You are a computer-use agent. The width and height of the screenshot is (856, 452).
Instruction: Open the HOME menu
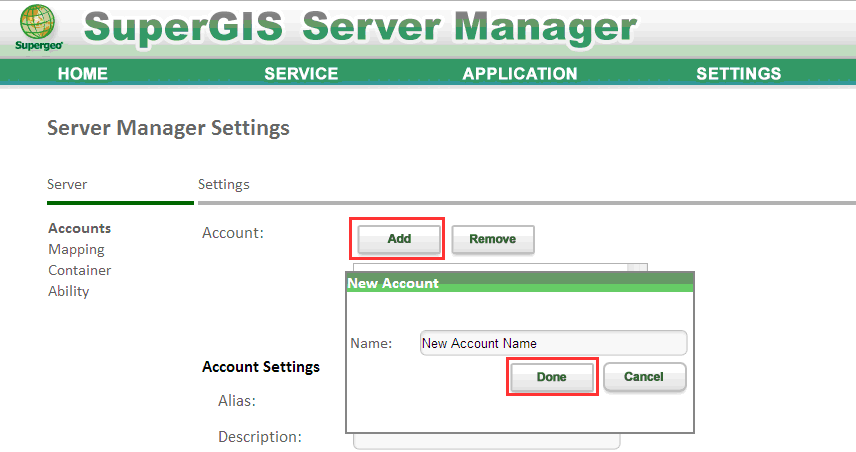82,73
